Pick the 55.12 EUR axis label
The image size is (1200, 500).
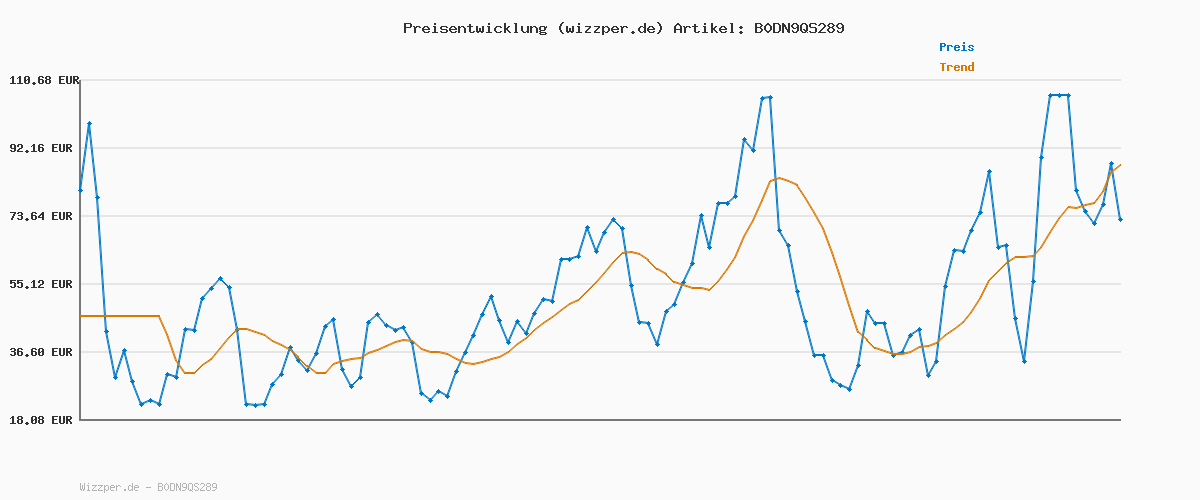44,284
